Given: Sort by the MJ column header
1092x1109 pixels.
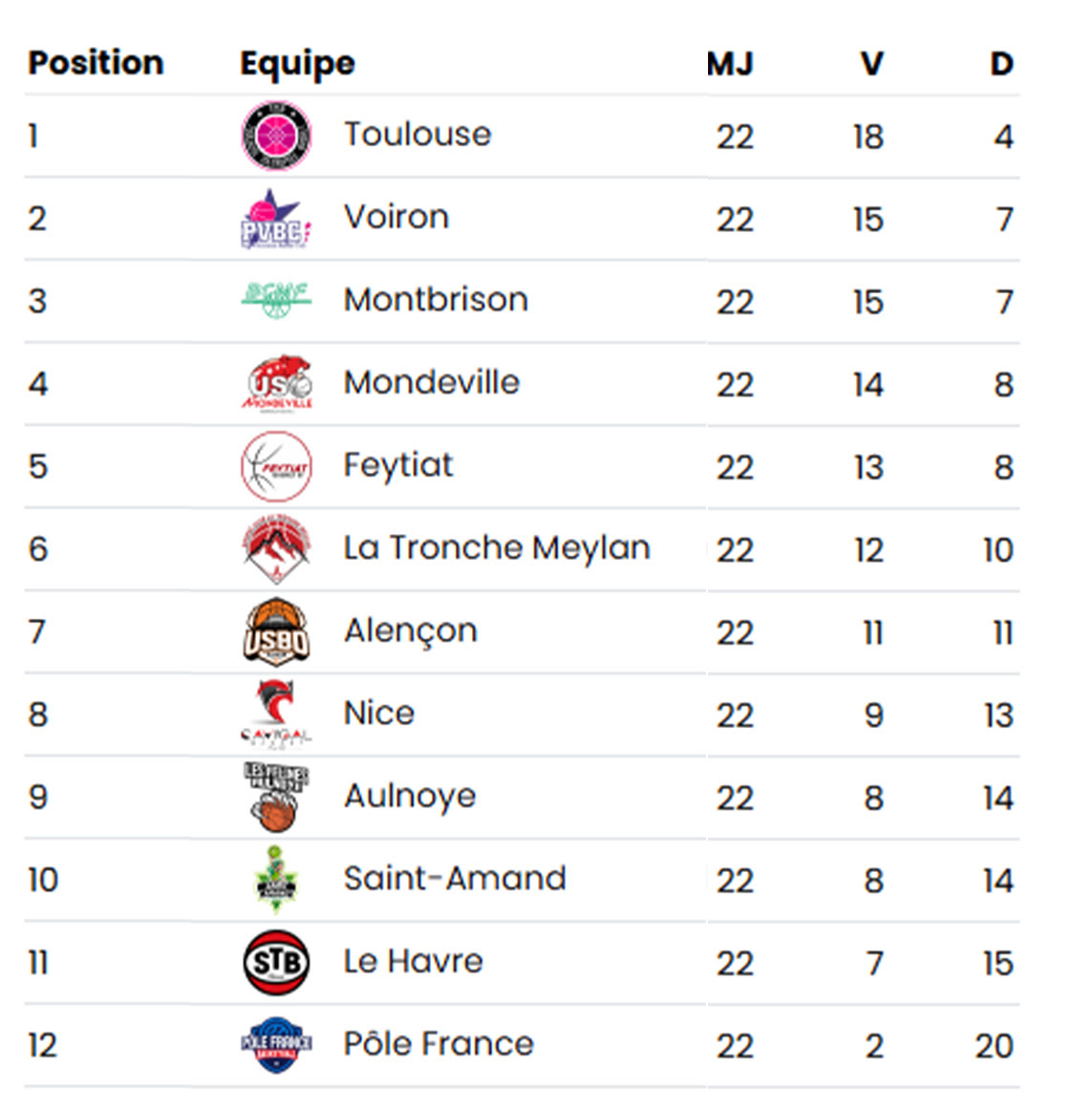Looking at the screenshot, I should coord(730,64).
